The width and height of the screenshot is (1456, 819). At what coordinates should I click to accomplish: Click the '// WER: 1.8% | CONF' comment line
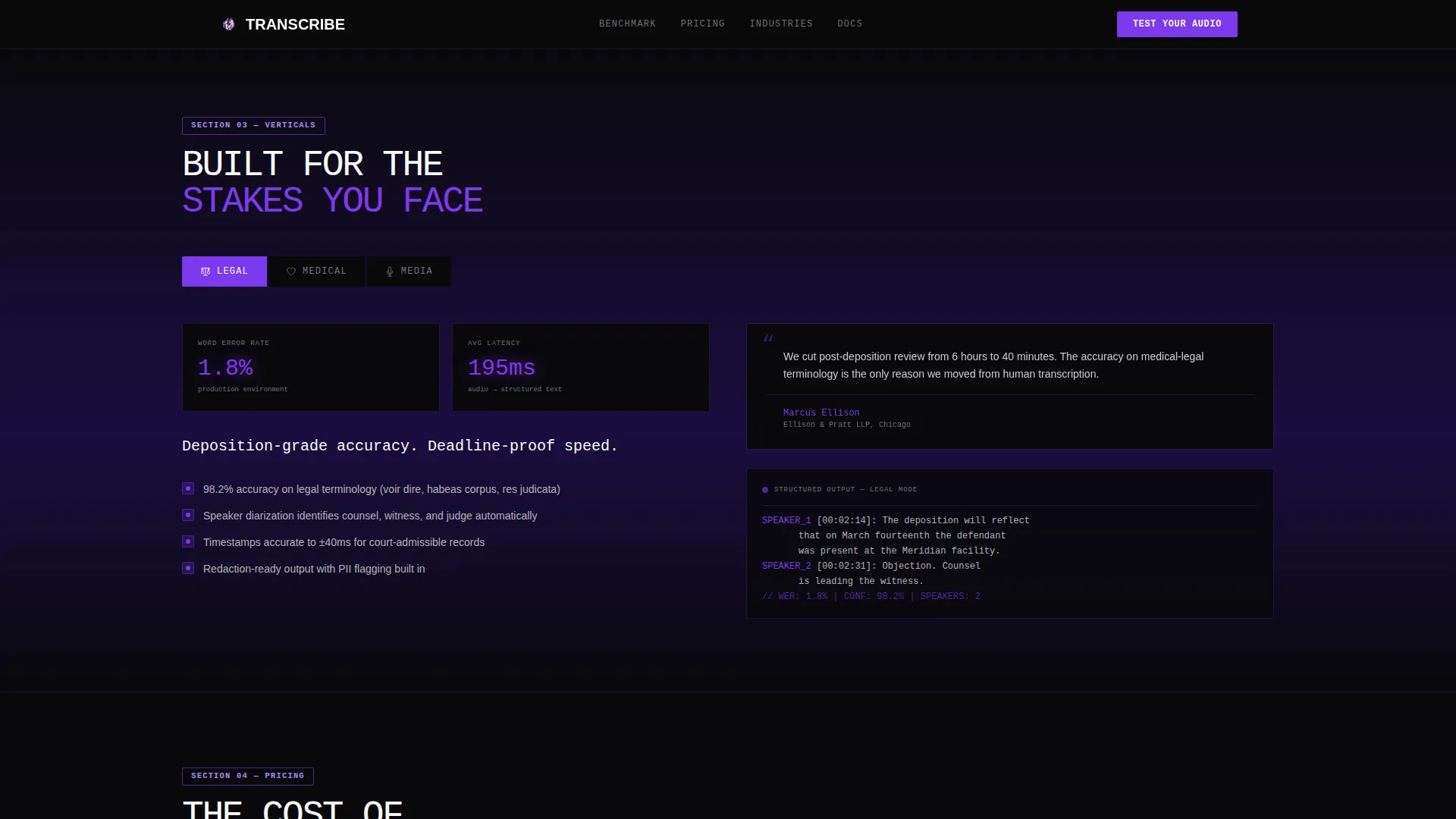[x=871, y=596]
